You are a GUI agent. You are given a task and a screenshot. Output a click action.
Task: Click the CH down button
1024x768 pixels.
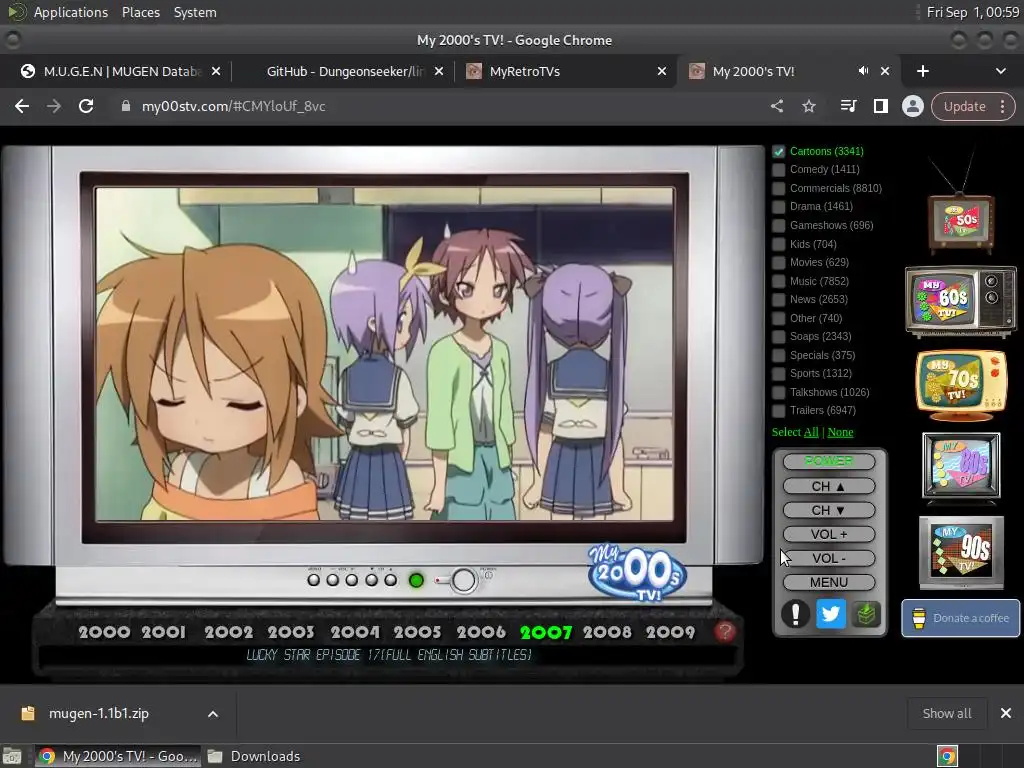(829, 510)
